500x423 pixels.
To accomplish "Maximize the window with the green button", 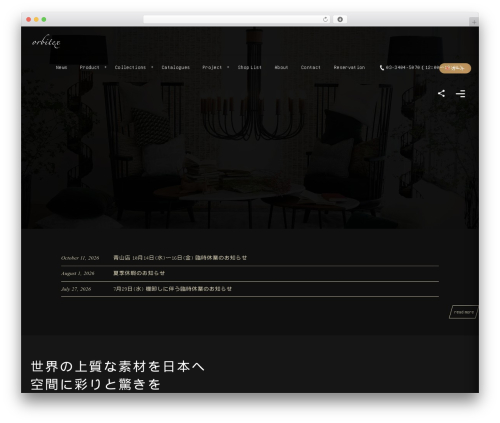I will [x=44, y=20].
